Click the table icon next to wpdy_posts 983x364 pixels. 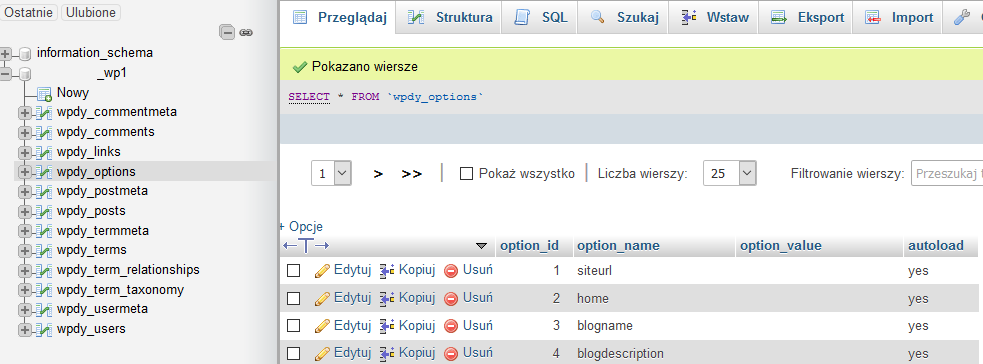(43, 211)
